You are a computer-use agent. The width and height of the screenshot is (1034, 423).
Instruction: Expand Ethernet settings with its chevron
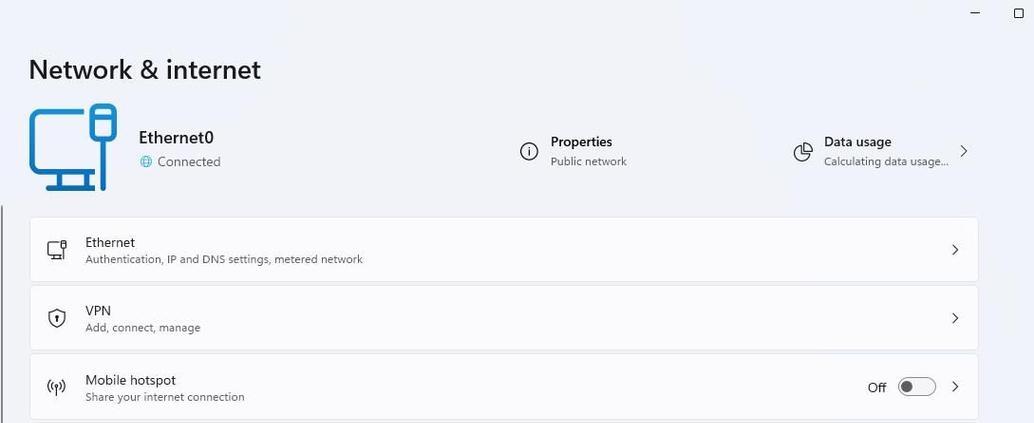[x=955, y=250]
